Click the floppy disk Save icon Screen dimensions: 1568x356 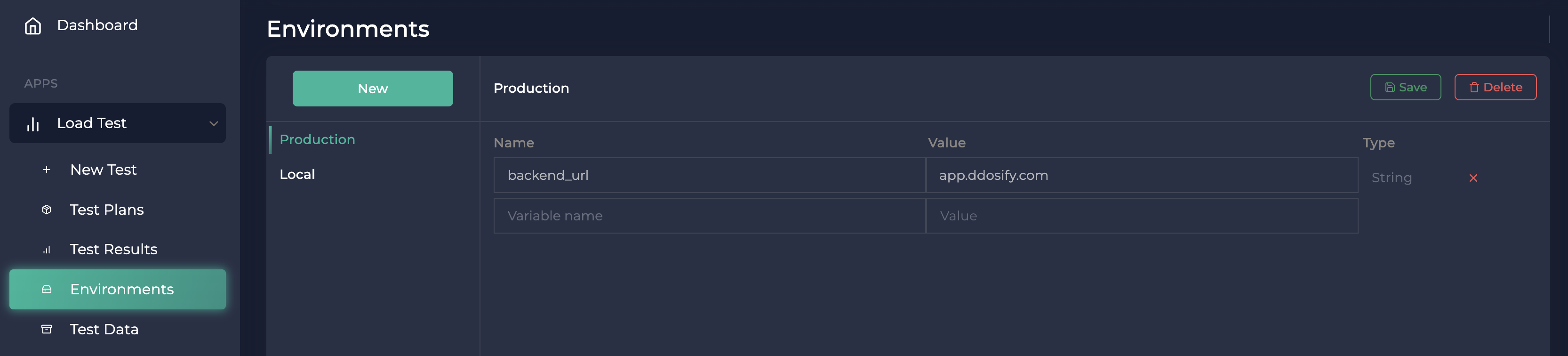(x=1390, y=87)
